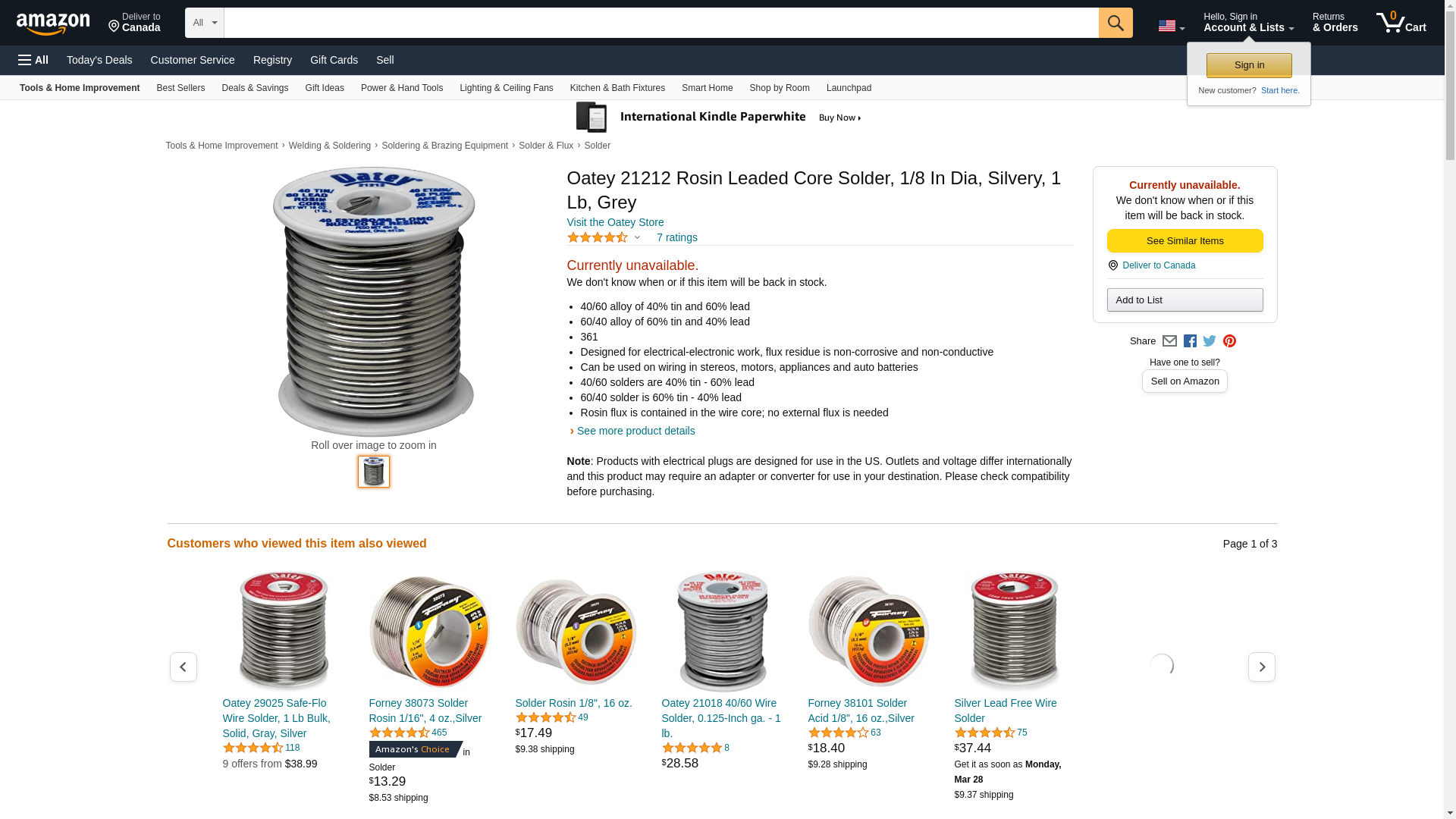Select Best Sellers from the category bar
Image resolution: width=1456 pixels, height=819 pixels.
pos(180,88)
